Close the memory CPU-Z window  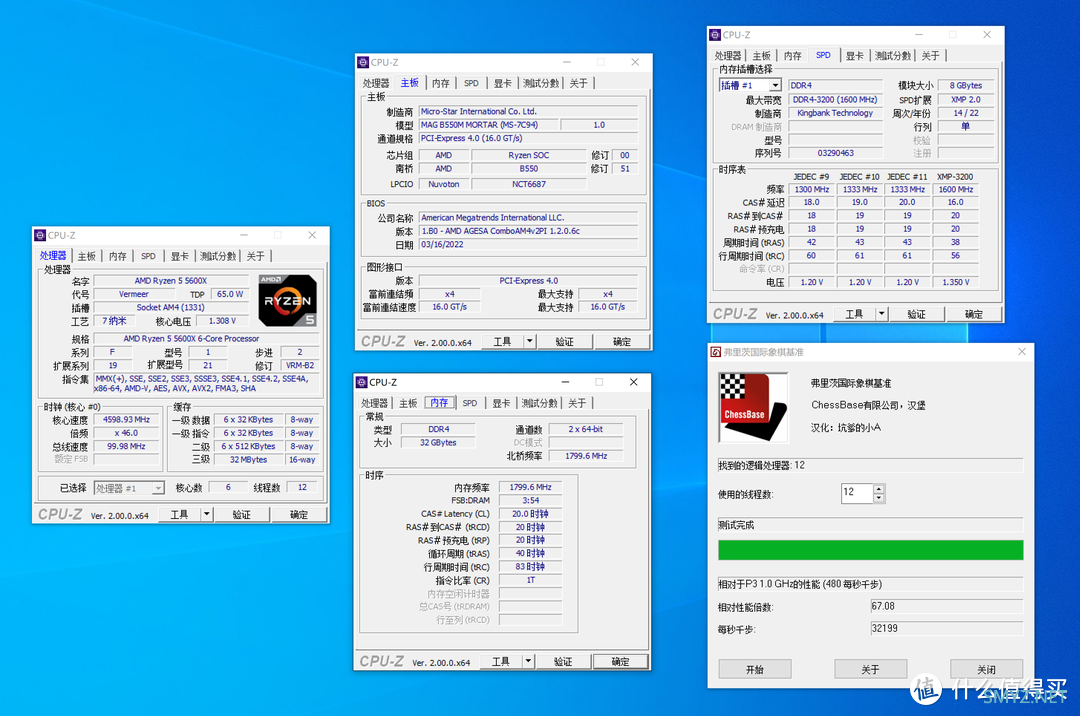pos(633,382)
